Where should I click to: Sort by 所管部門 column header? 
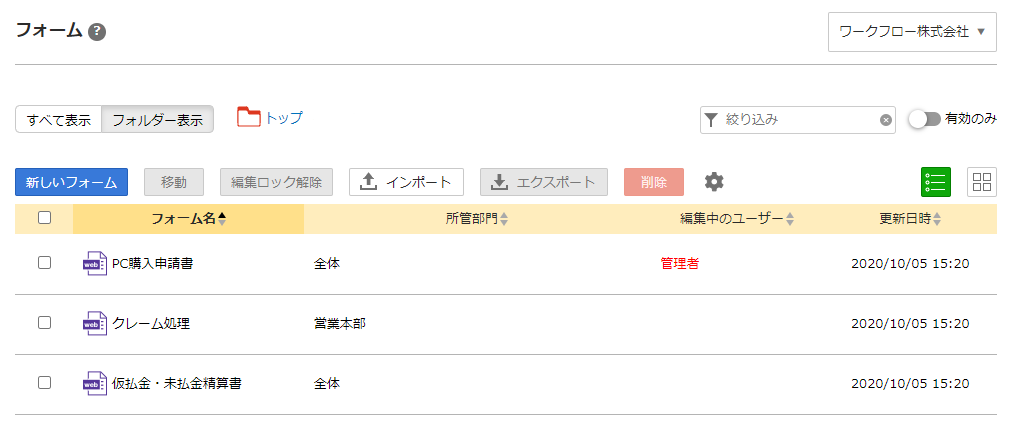coord(476,219)
